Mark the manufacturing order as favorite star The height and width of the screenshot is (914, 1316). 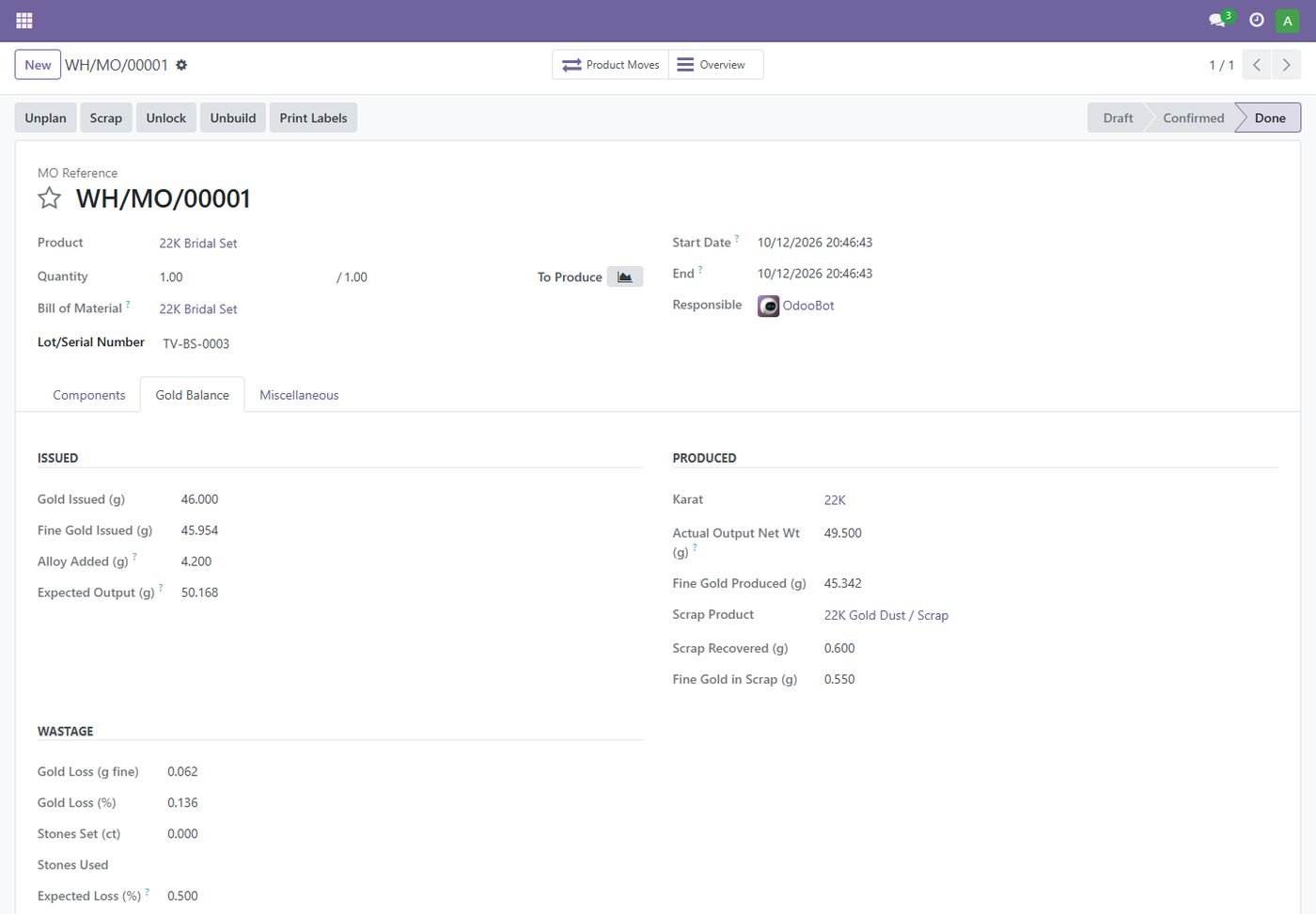point(49,198)
